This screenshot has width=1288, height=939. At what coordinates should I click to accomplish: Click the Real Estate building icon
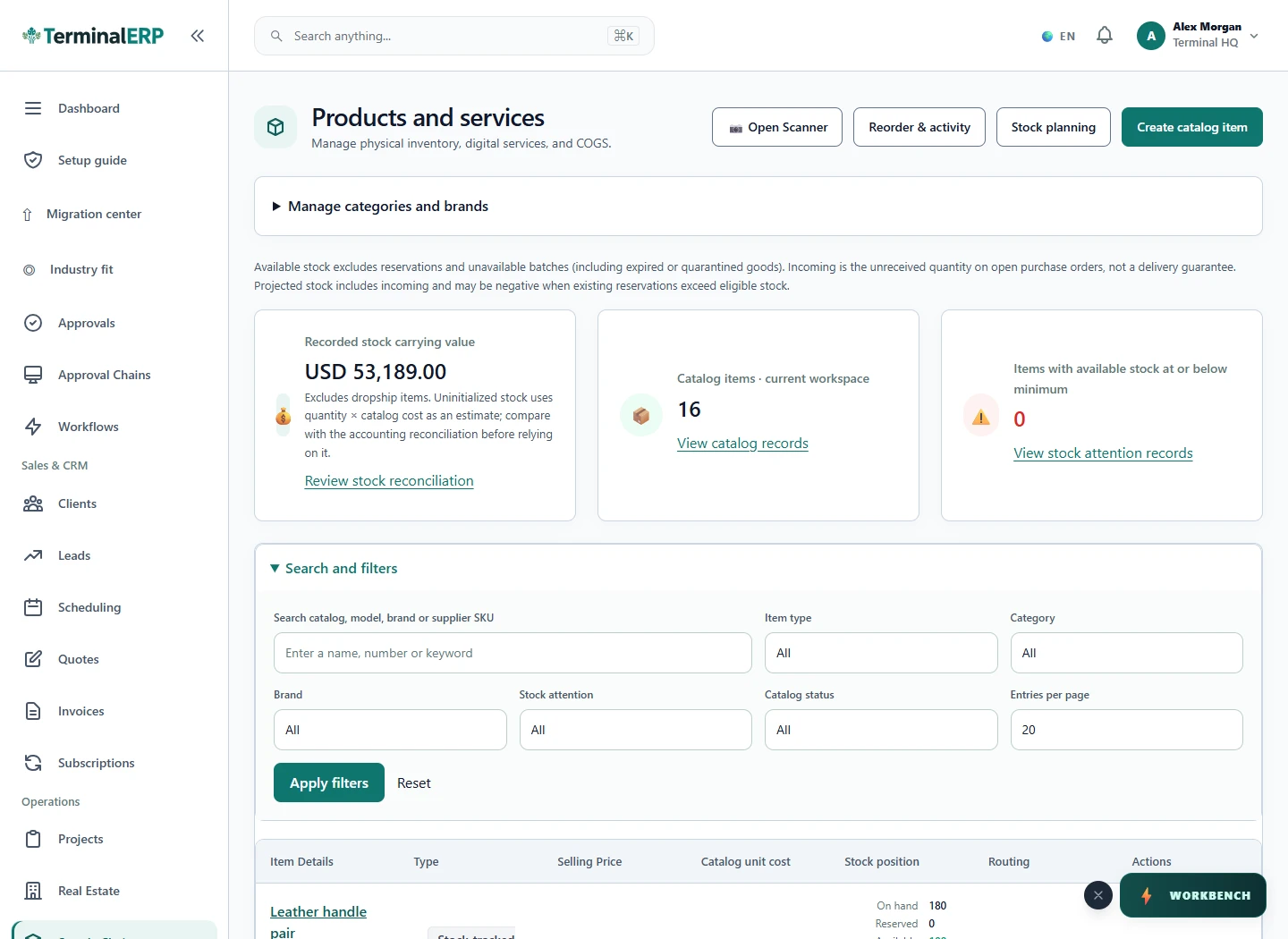(33, 891)
